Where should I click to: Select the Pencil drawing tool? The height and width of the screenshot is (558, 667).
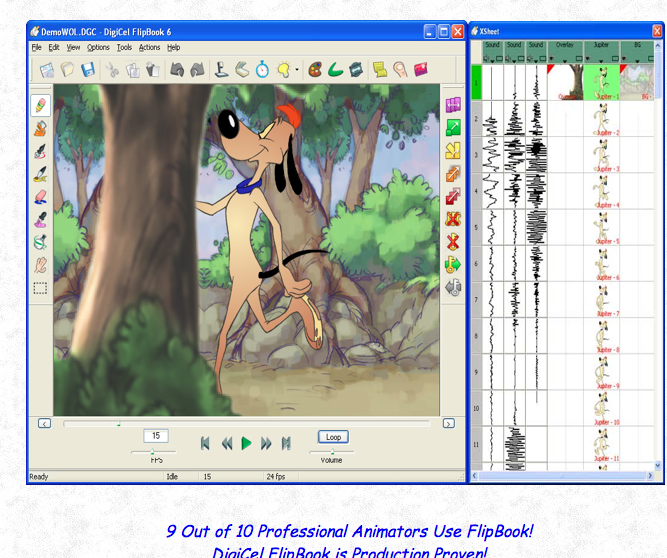coord(40,105)
